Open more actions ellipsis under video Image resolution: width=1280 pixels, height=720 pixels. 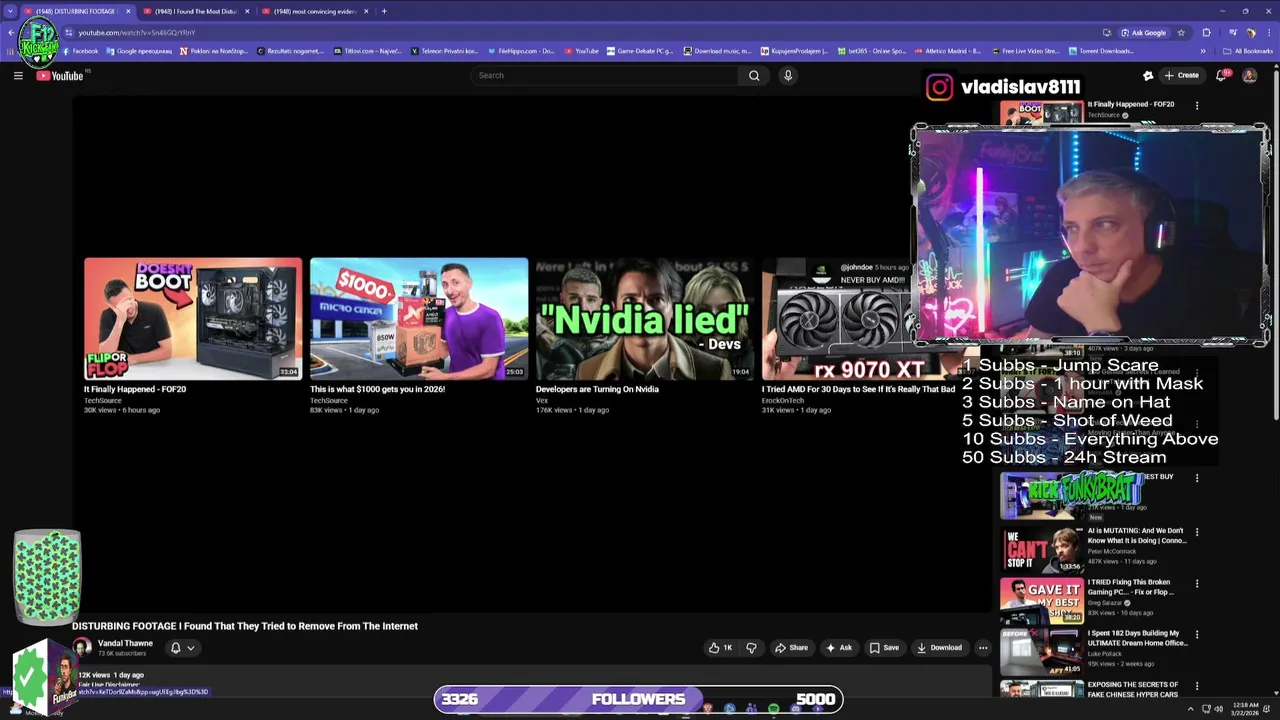pos(983,648)
